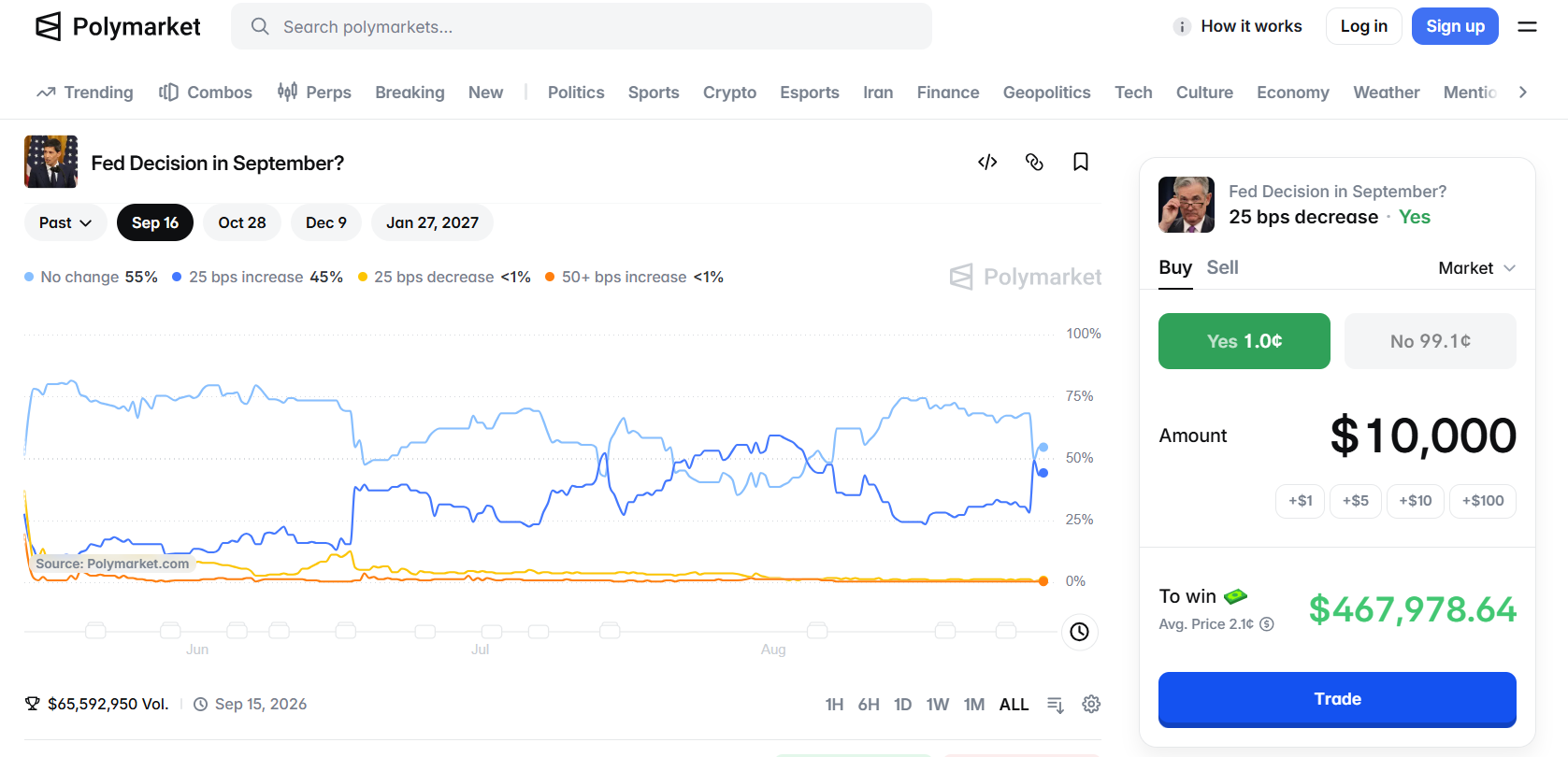Click the Log in button

click(x=1364, y=26)
